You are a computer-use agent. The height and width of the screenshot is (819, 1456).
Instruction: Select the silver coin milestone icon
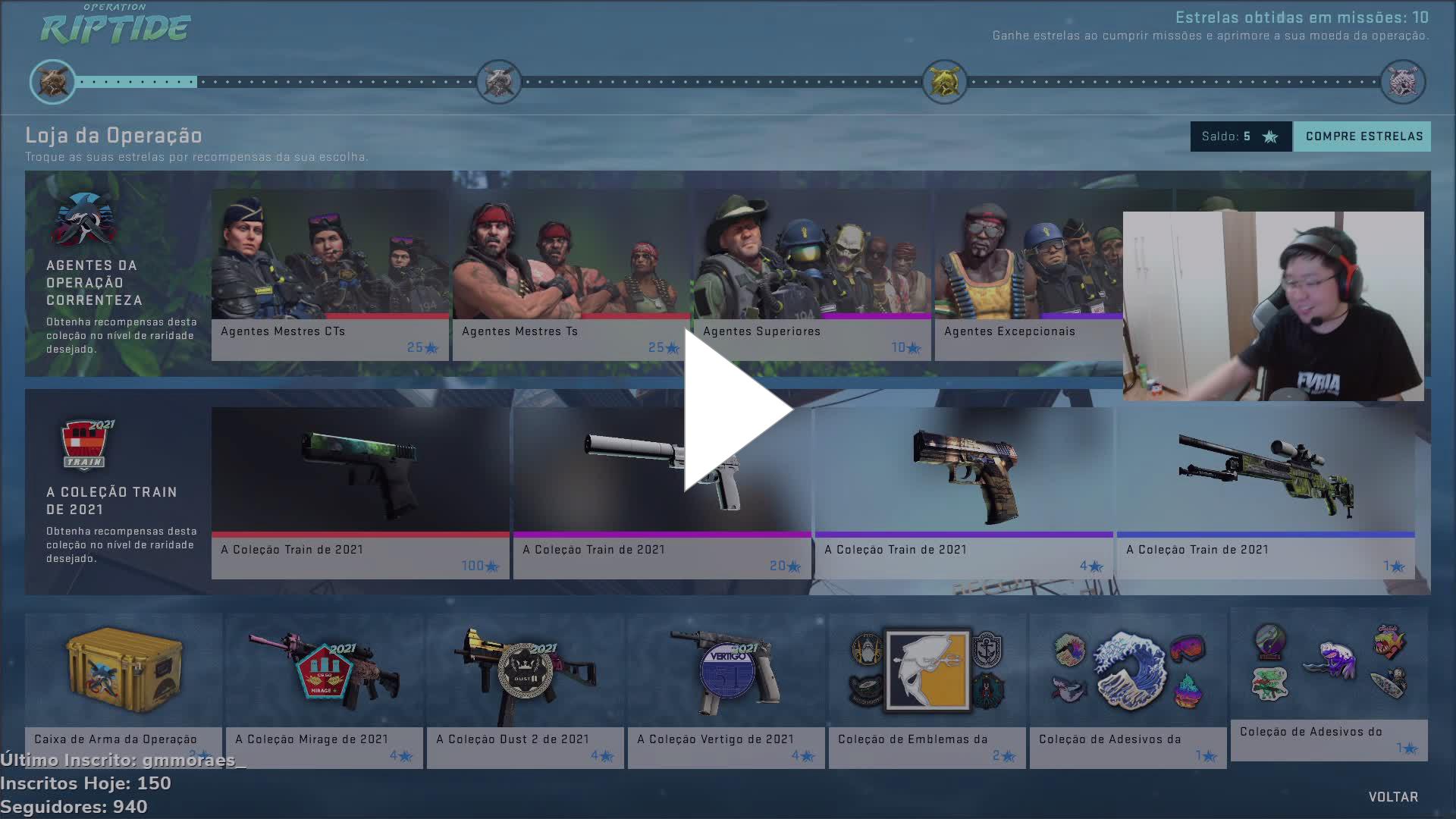pos(499,82)
